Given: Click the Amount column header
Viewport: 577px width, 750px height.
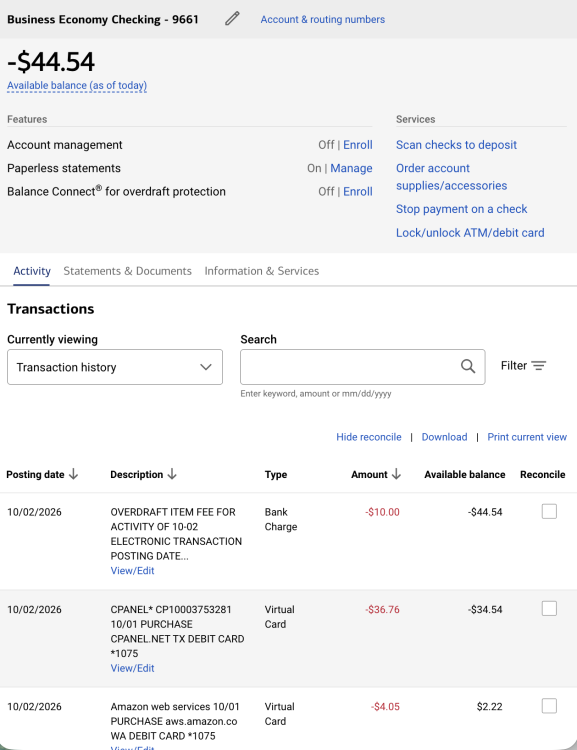Looking at the screenshot, I should pyautogui.click(x=369, y=474).
